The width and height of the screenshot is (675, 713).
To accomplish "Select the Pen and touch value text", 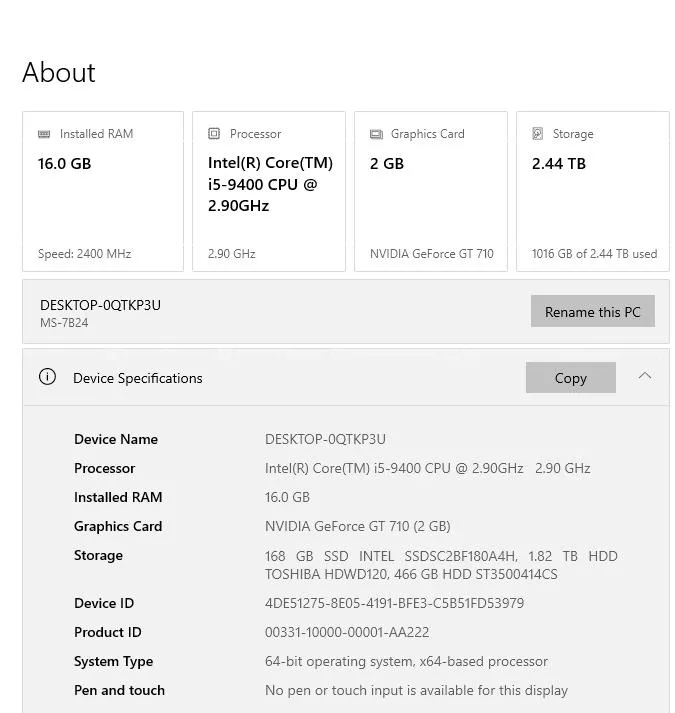I will pyautogui.click(x=416, y=690).
